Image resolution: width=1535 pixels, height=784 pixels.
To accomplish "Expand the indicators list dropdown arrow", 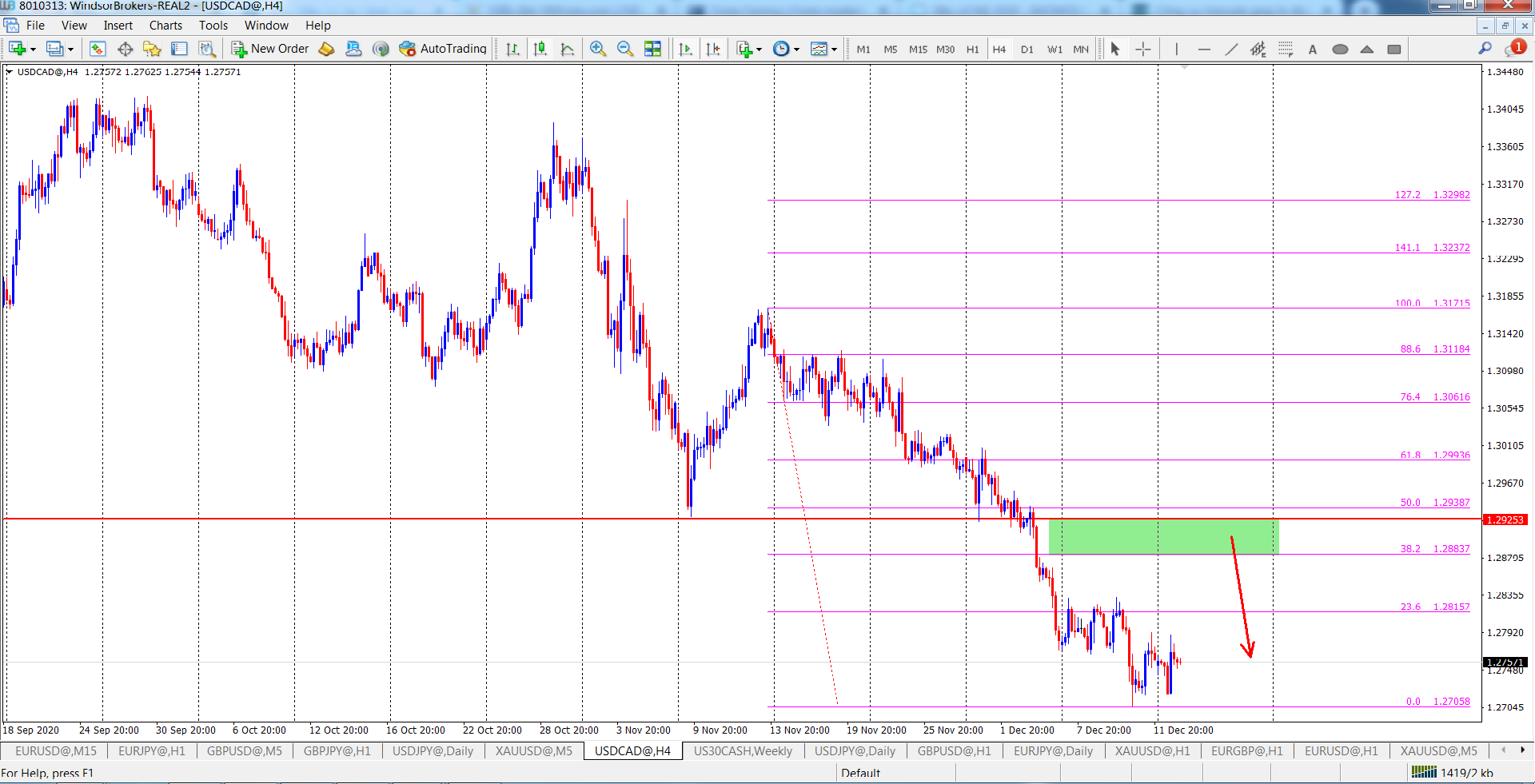I will pyautogui.click(x=759, y=50).
